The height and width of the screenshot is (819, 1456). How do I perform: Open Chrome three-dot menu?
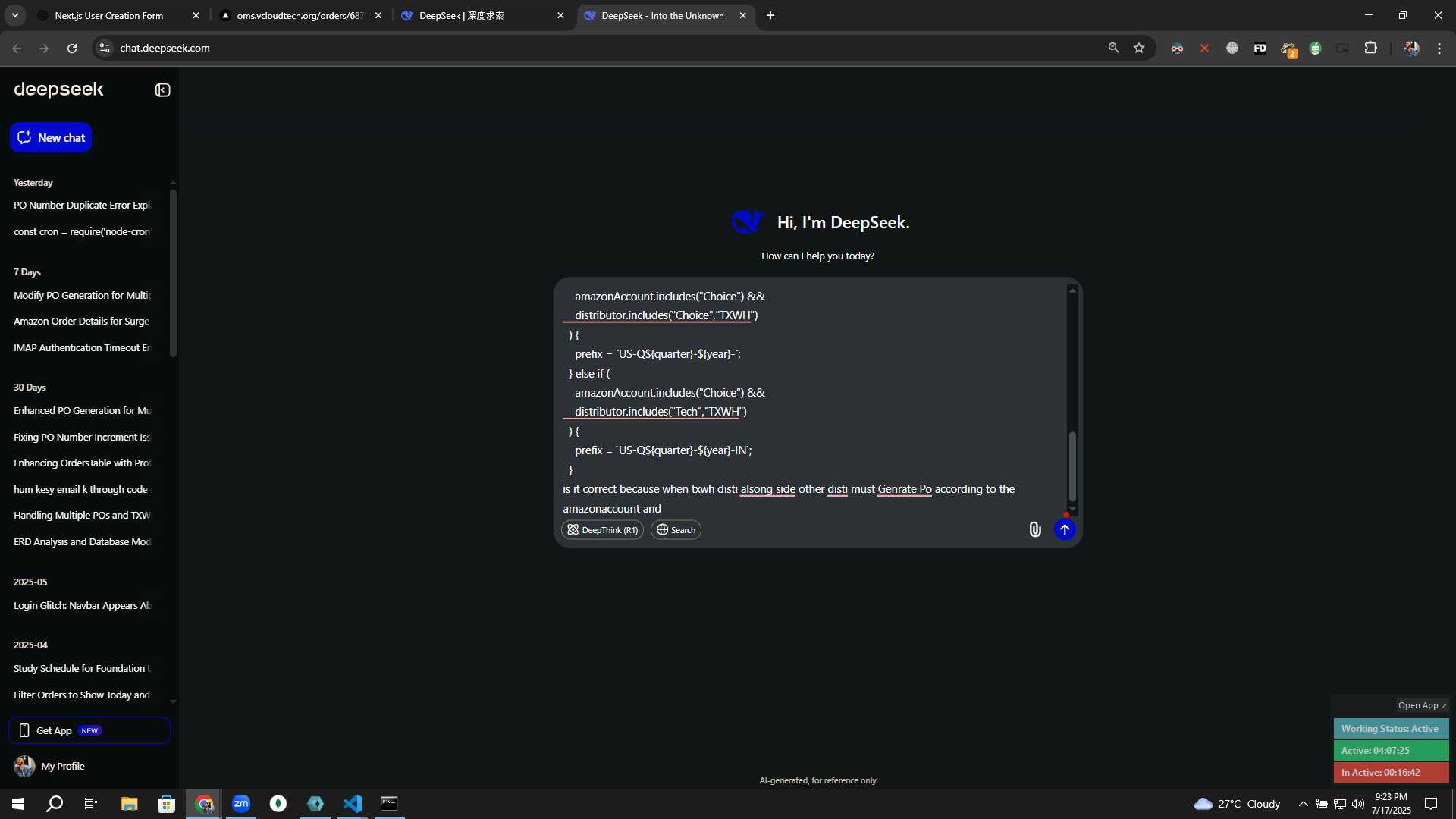tap(1439, 48)
